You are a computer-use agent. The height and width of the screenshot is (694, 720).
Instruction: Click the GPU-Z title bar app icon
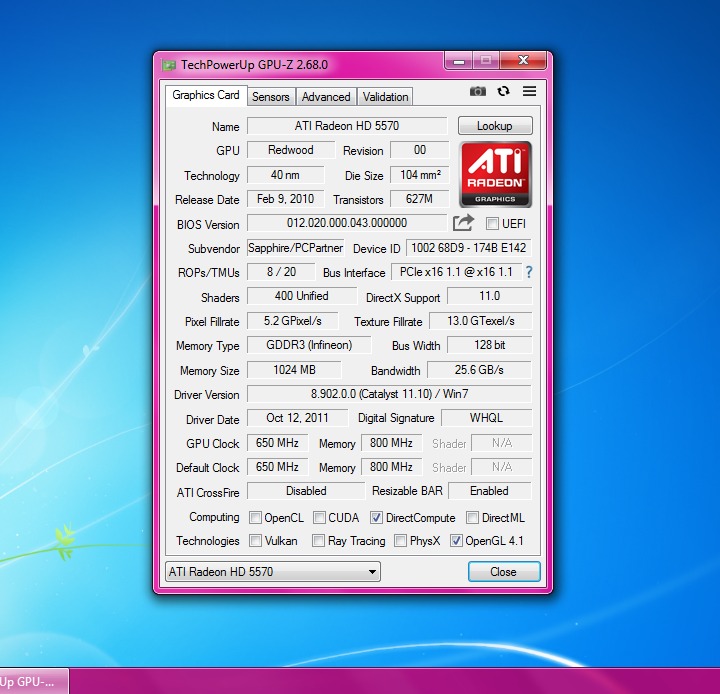[x=169, y=65]
